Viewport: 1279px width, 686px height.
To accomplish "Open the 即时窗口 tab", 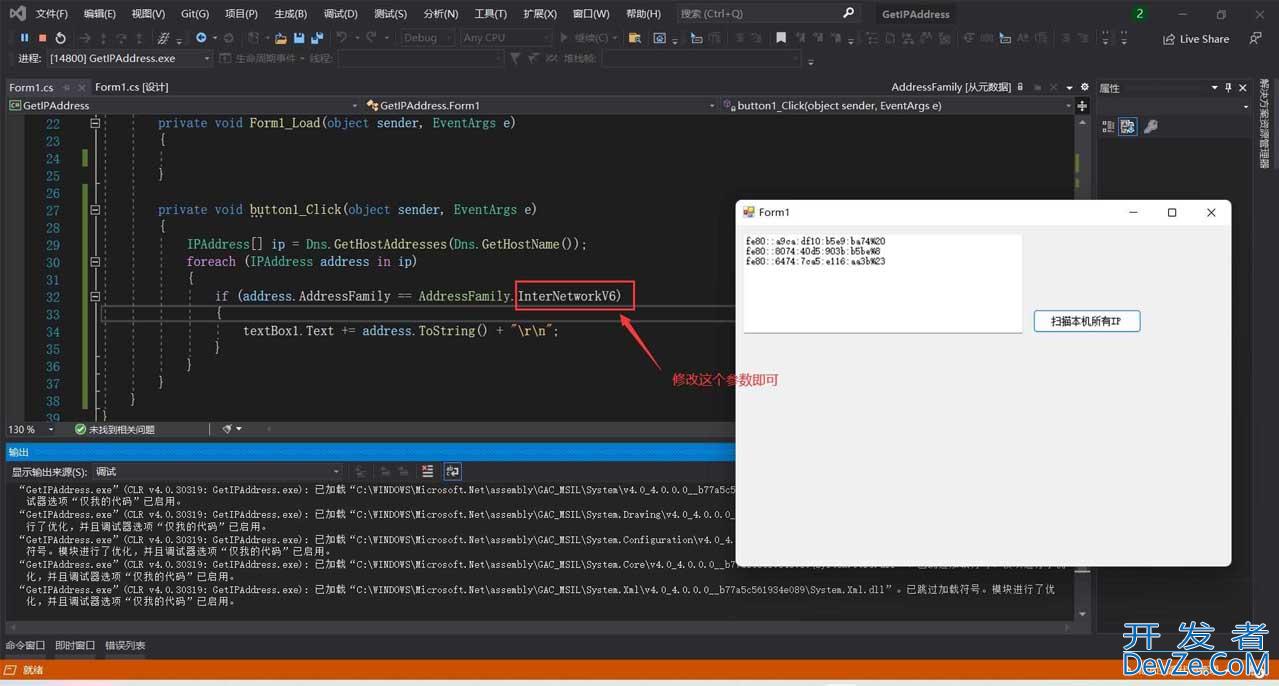I will pyautogui.click(x=75, y=646).
